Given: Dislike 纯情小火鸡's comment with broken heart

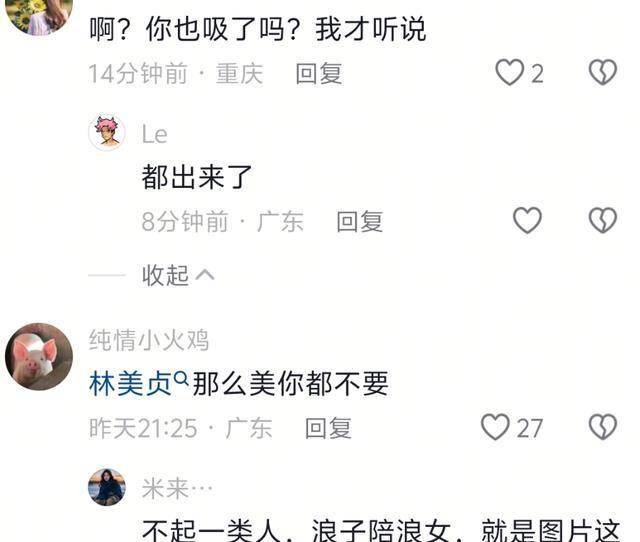Looking at the screenshot, I should click(x=602, y=427).
